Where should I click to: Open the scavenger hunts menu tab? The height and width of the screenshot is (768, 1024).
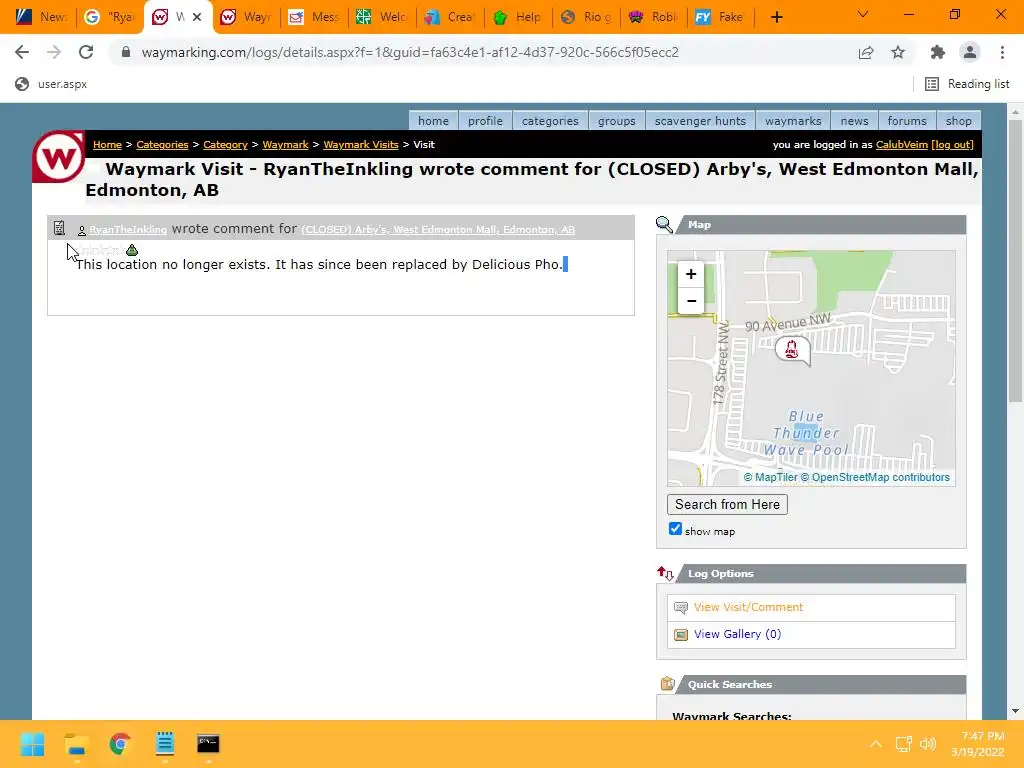pyautogui.click(x=700, y=121)
